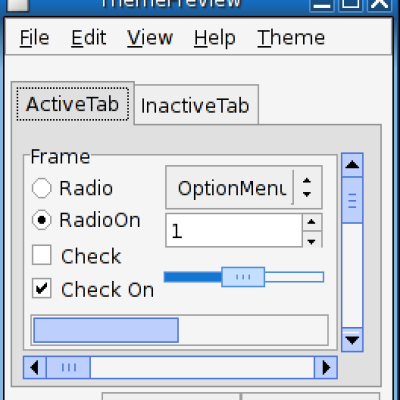Open the File menu

pos(34,38)
